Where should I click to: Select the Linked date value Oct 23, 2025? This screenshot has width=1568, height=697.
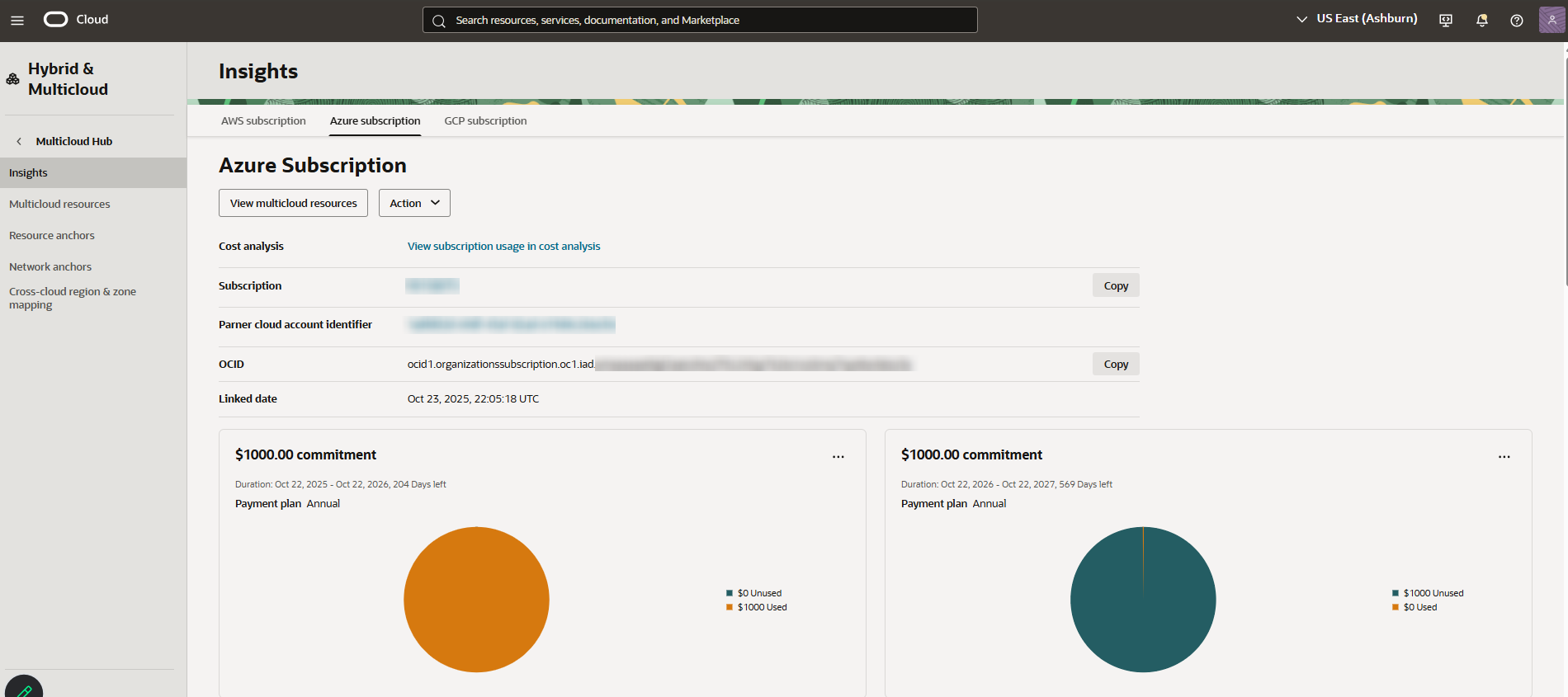coord(473,399)
